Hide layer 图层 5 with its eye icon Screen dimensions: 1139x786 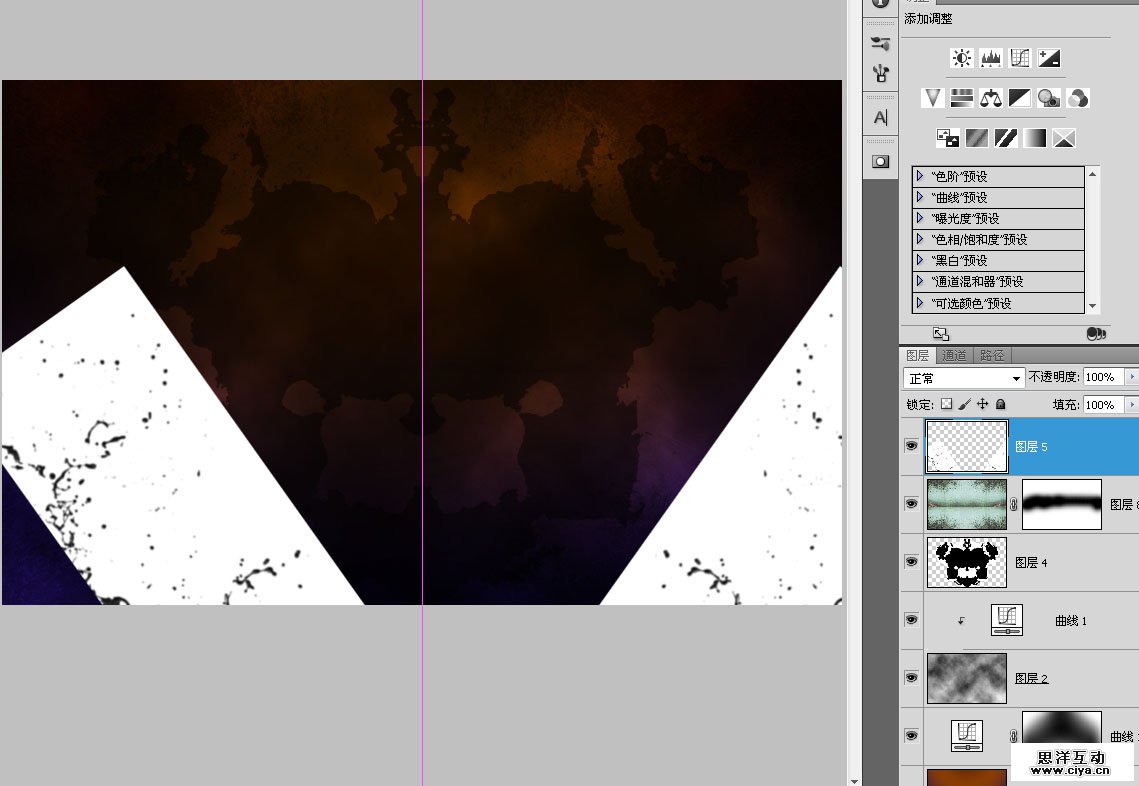911,446
